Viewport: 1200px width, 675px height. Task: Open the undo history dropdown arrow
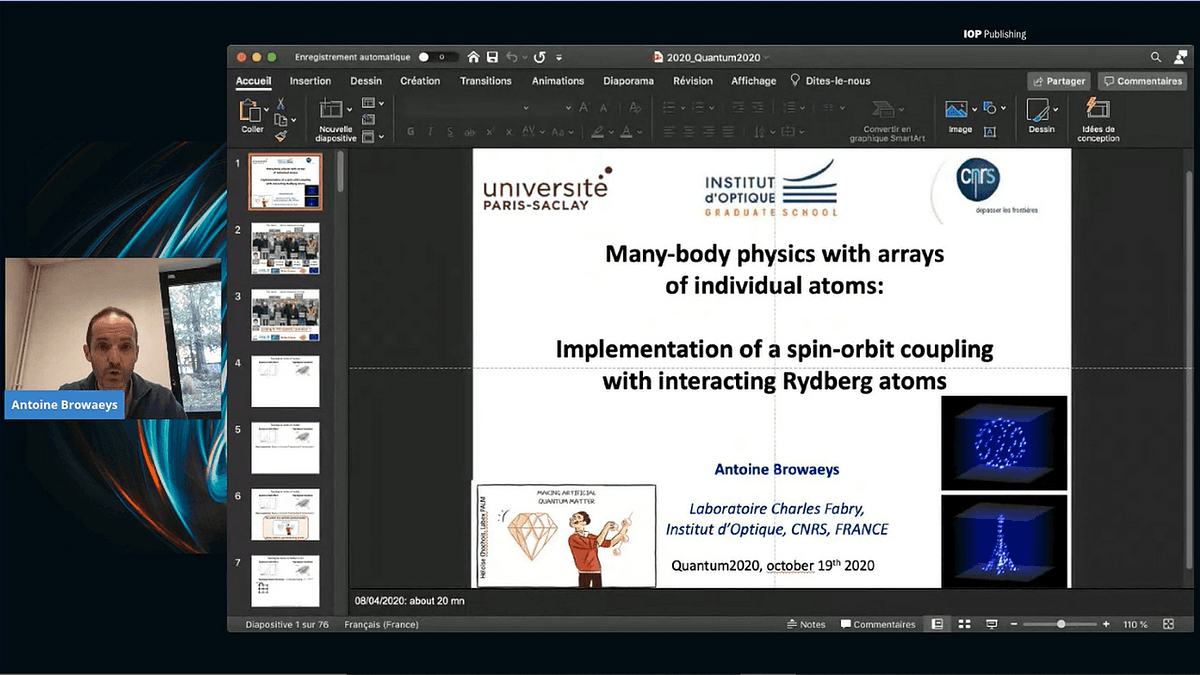point(524,57)
